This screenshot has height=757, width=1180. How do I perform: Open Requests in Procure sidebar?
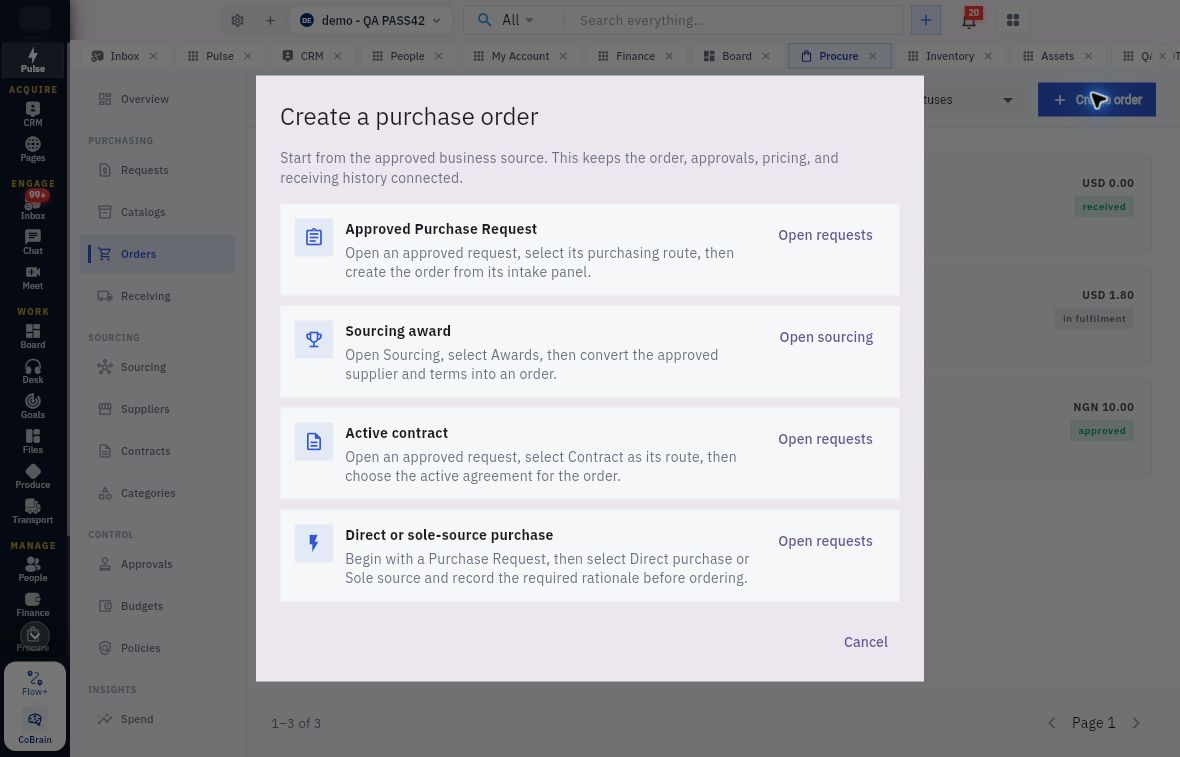(157, 170)
